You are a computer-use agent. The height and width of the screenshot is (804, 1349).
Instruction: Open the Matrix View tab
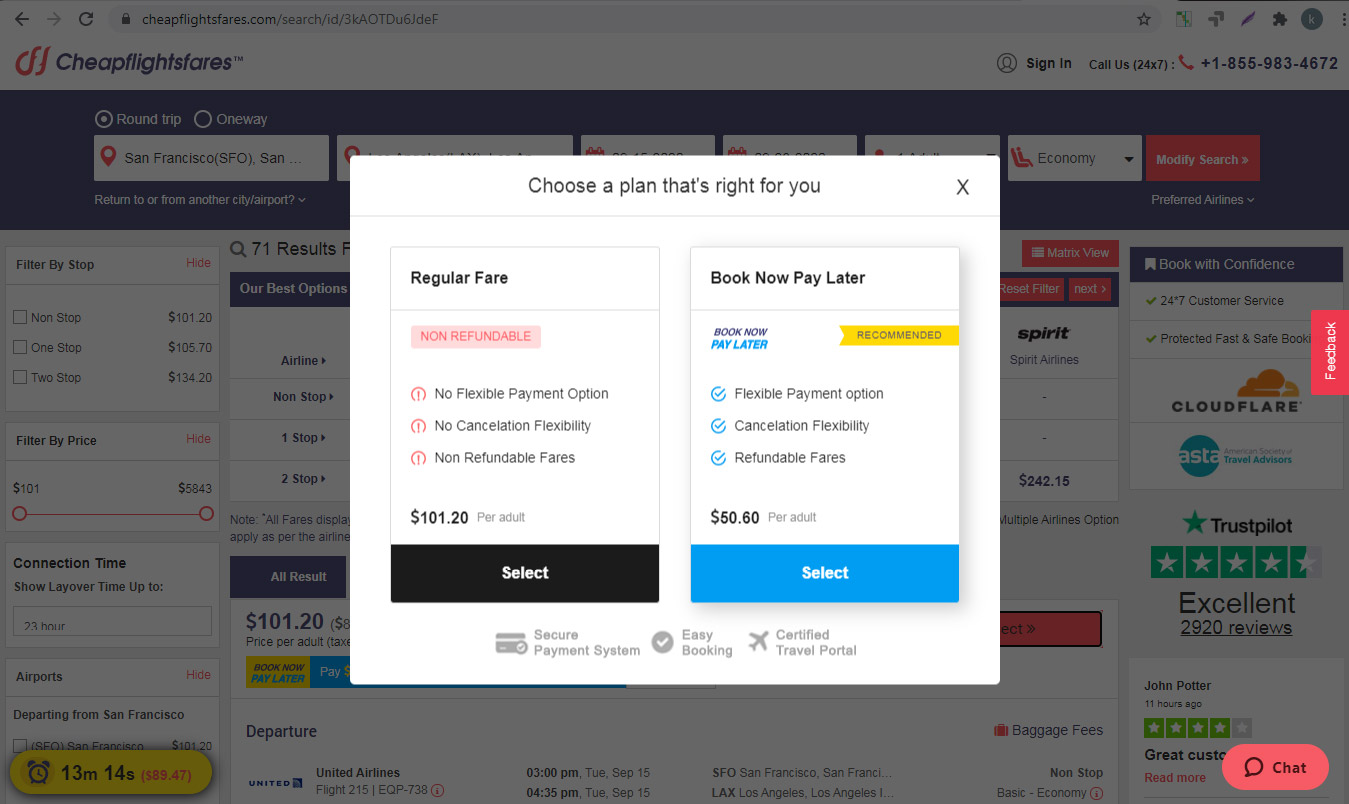click(1070, 253)
